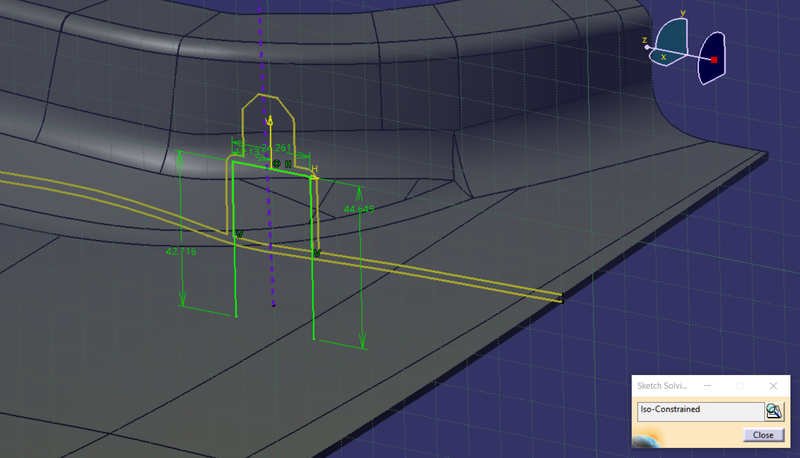Click the right V vertical constraint symbol
800x458 pixels.
[x=316, y=253]
